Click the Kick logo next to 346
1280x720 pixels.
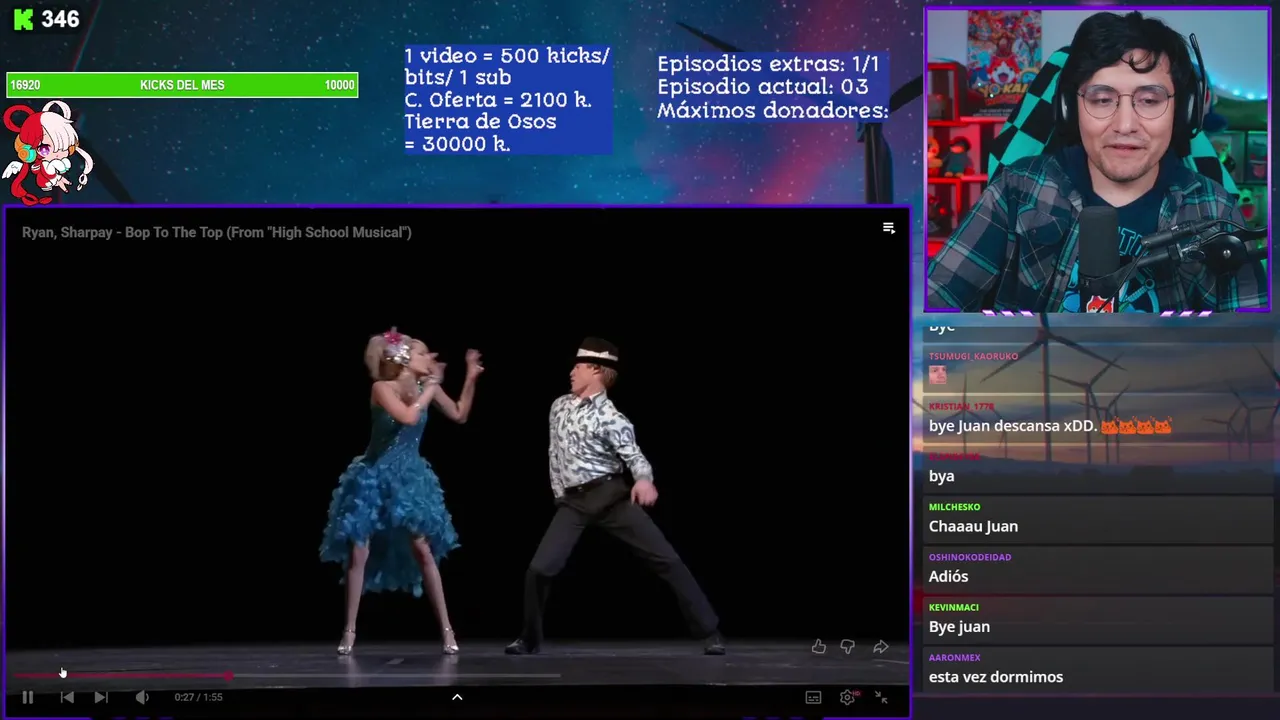[x=23, y=19]
